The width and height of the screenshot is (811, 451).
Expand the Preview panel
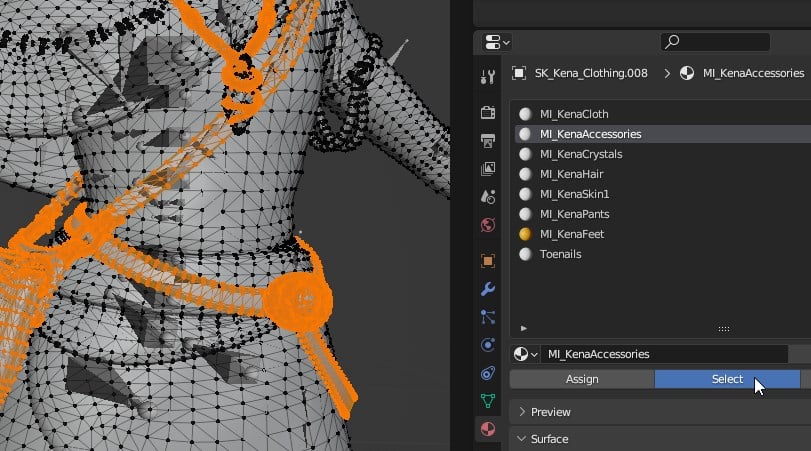(x=660, y=412)
